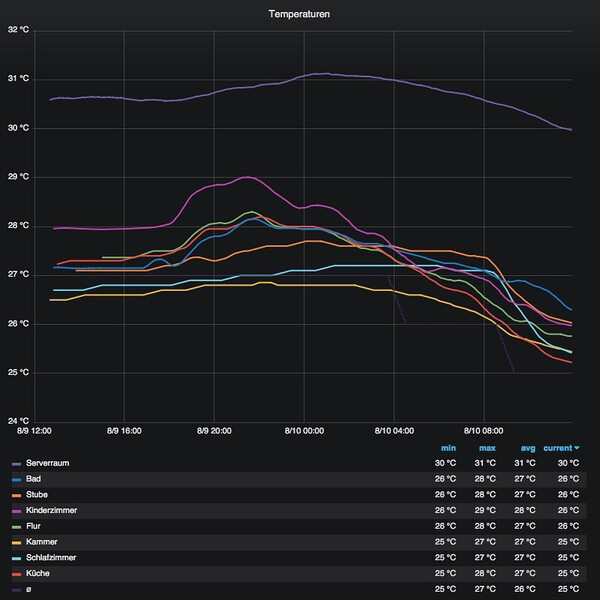Click the Flur green legend swatch
Image resolution: width=600 pixels, height=600 pixels.
16,527
